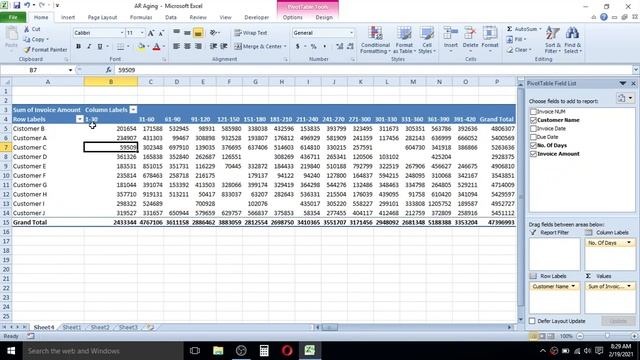Click the Windows search box
The image size is (640, 360).
tap(103, 351)
